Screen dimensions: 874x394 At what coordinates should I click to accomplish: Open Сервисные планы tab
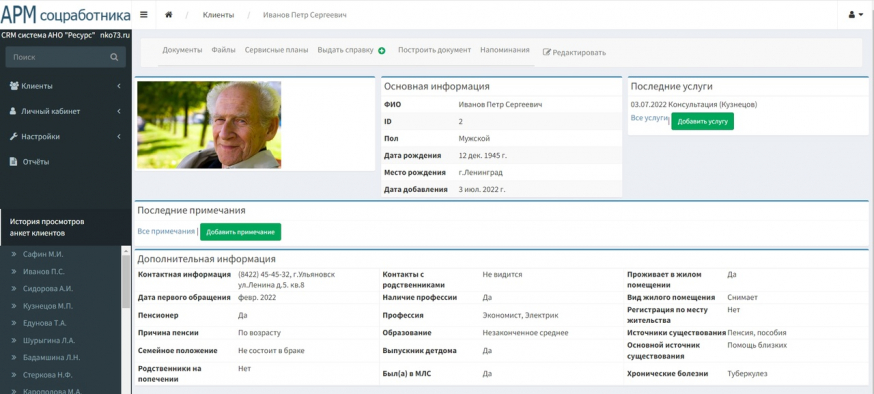(x=276, y=50)
